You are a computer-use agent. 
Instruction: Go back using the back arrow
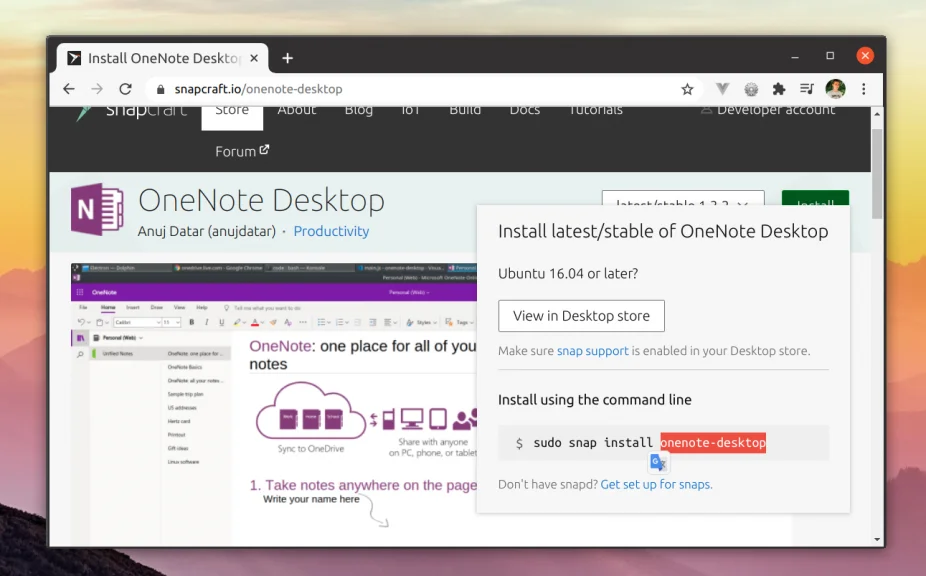pos(68,89)
